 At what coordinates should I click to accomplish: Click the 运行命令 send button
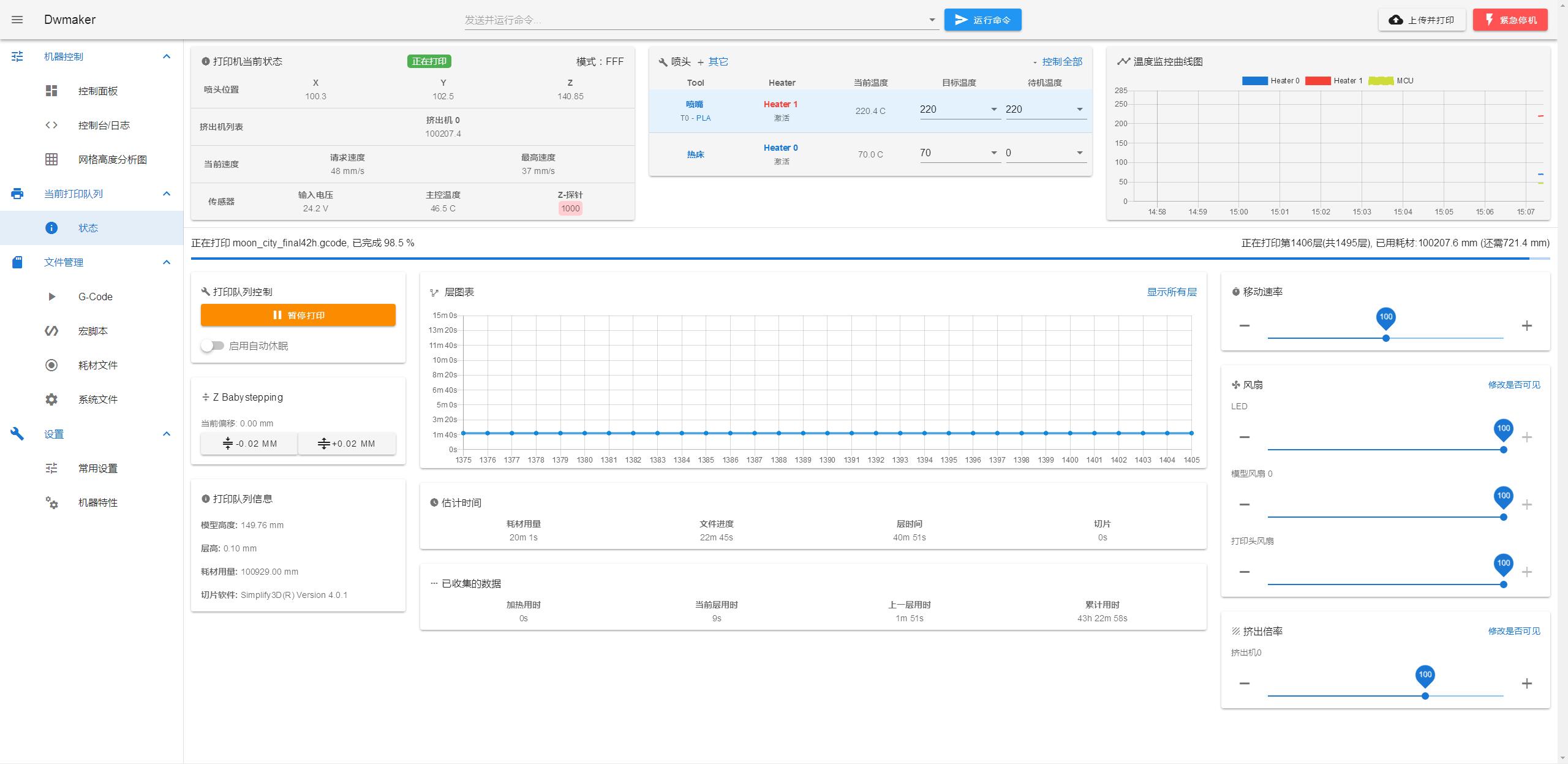click(982, 20)
